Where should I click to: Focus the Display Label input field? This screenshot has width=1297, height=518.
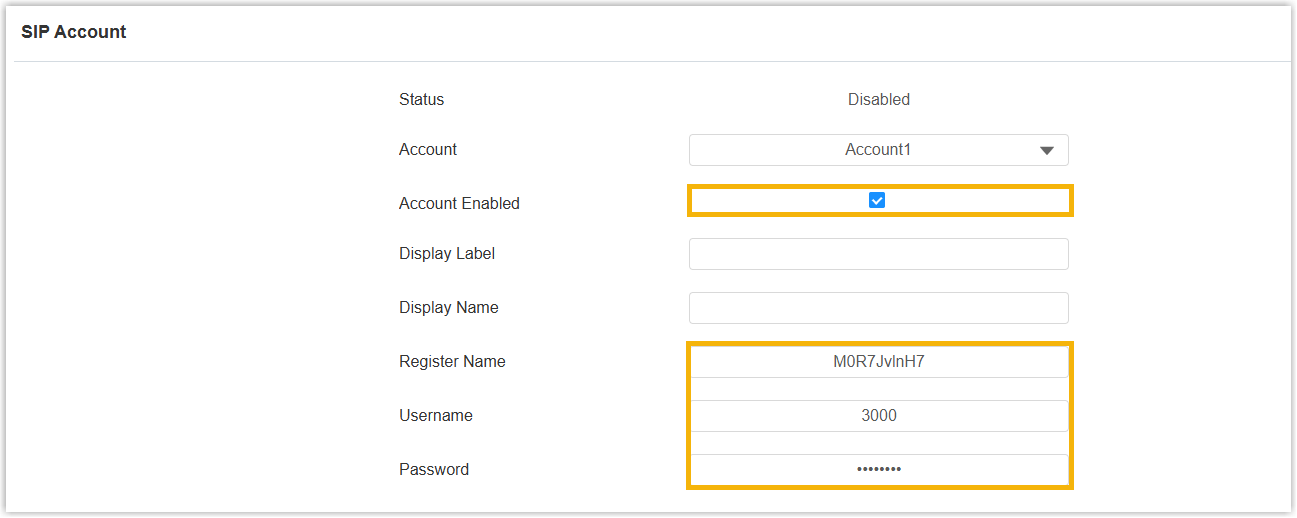pyautogui.click(x=878, y=254)
